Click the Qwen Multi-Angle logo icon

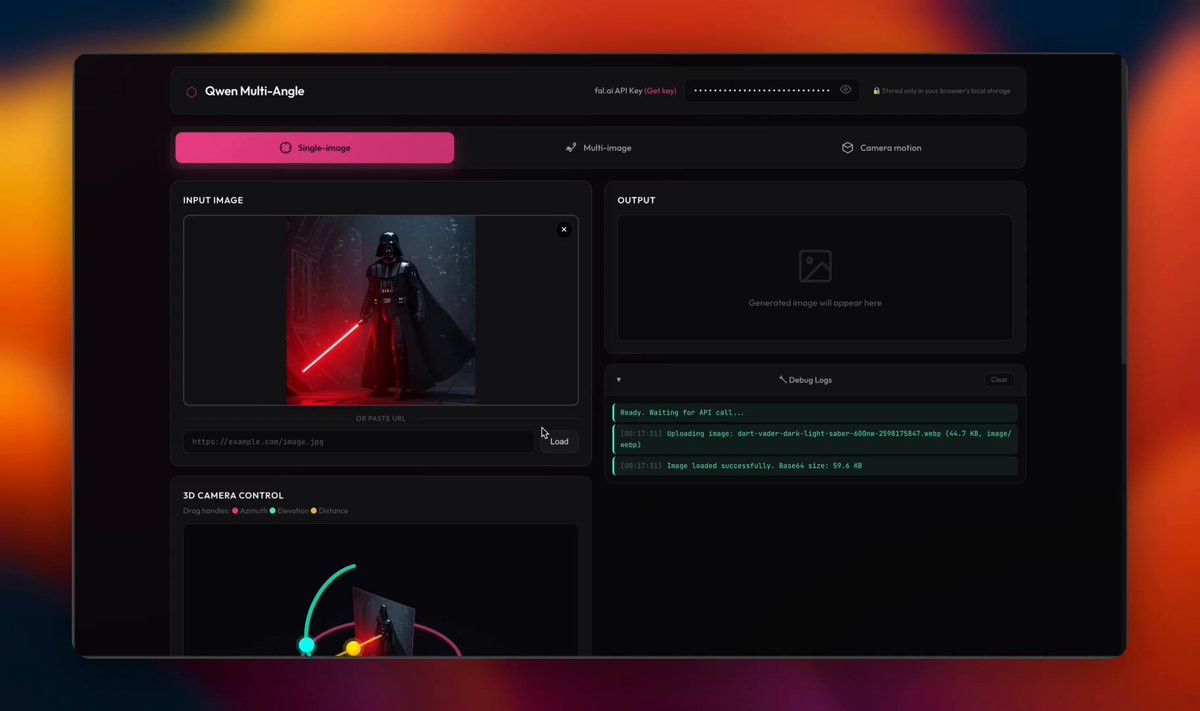[191, 92]
